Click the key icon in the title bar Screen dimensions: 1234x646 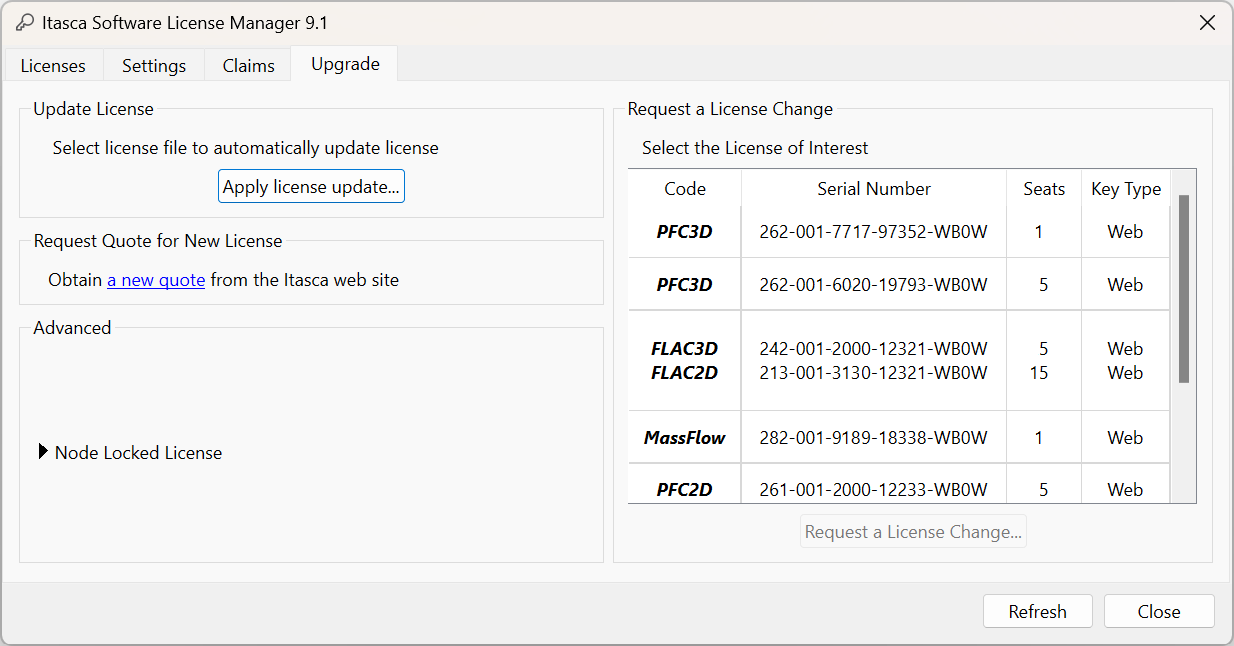coord(25,23)
